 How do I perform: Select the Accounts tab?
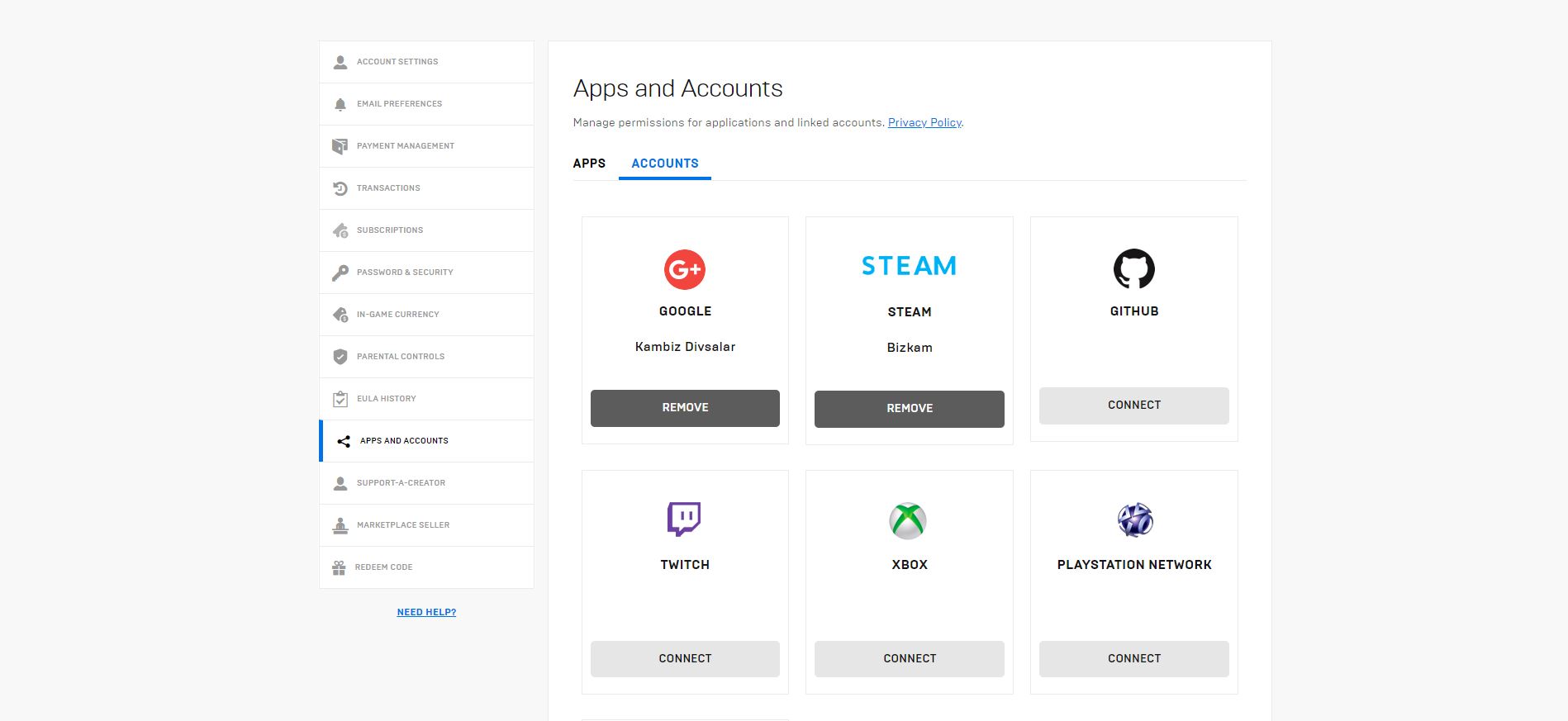[x=665, y=164]
